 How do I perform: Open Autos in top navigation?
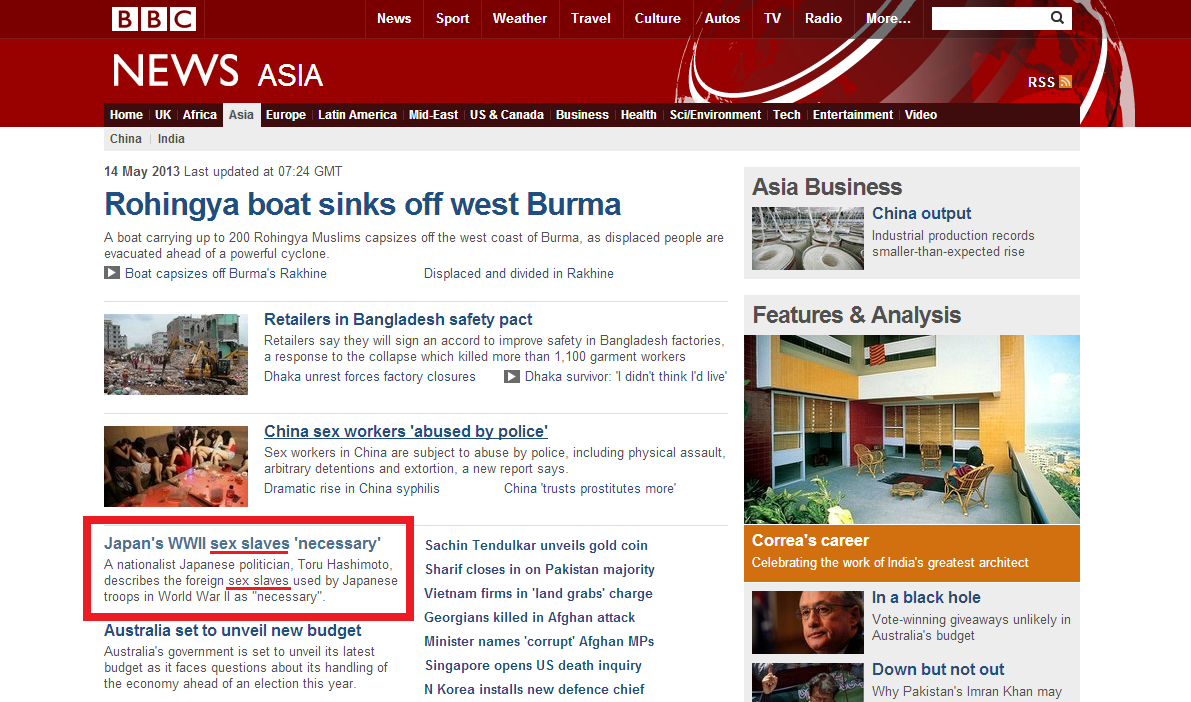pos(722,18)
